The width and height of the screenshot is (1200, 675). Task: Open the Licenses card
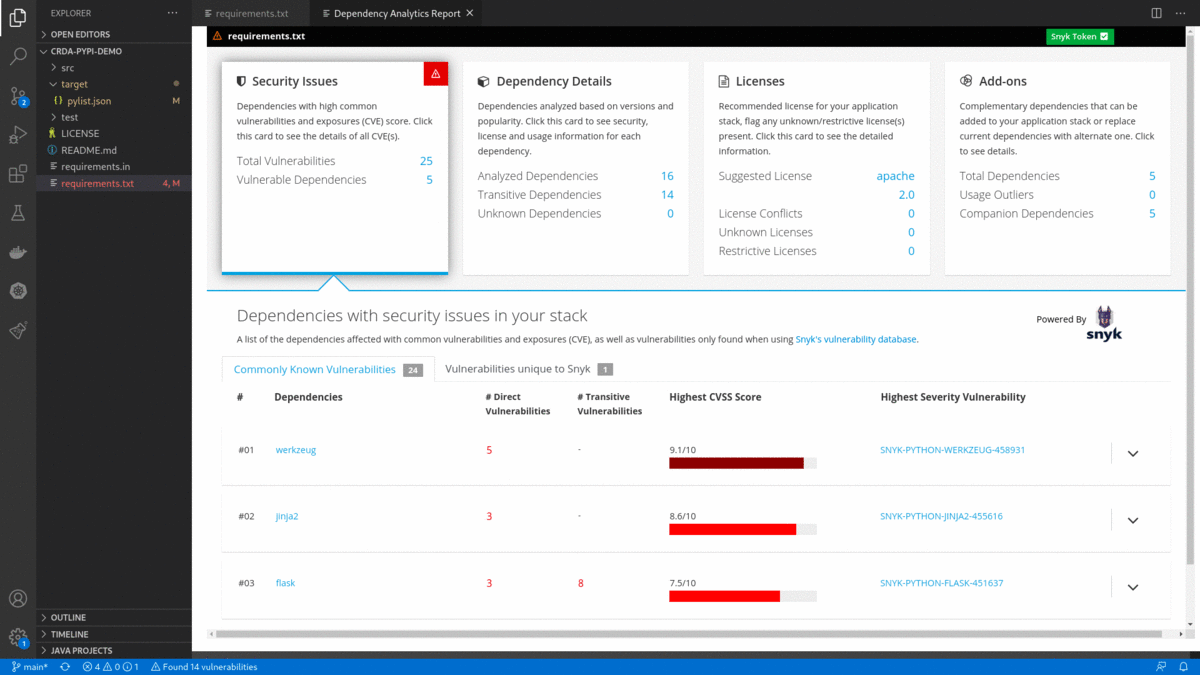817,167
